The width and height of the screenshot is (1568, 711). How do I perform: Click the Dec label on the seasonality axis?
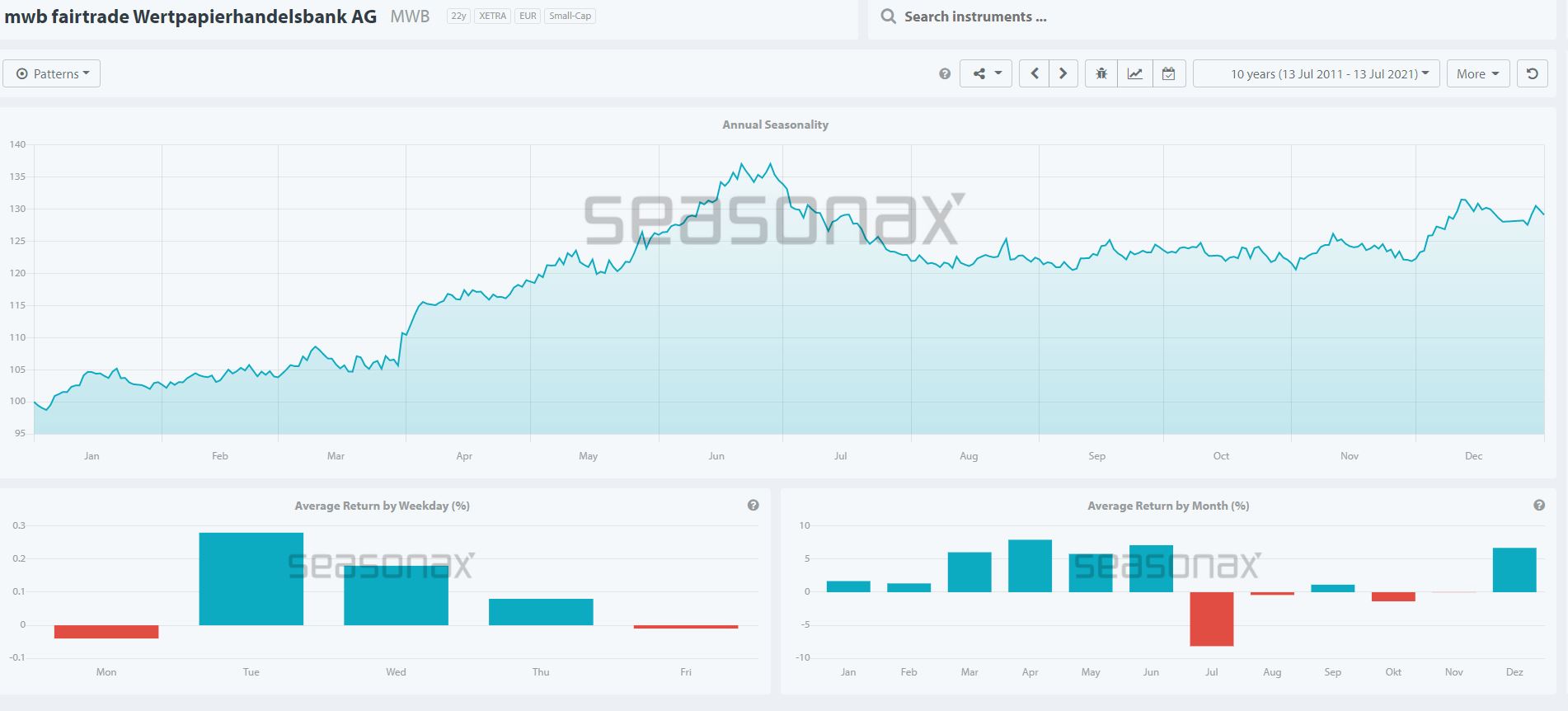coord(1473,456)
